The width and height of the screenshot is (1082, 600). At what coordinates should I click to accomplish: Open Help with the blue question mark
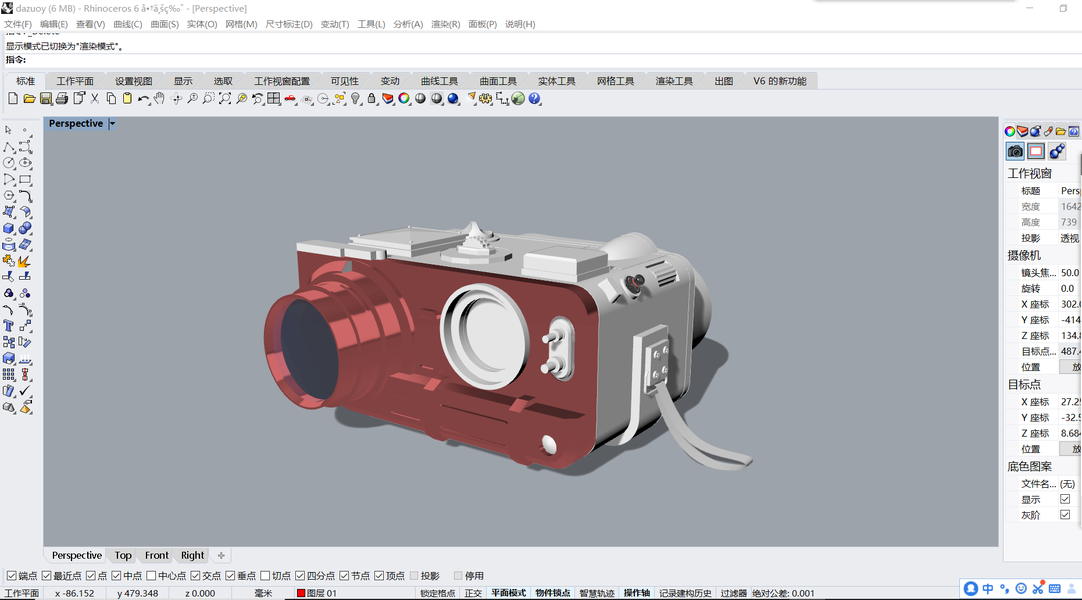click(535, 99)
